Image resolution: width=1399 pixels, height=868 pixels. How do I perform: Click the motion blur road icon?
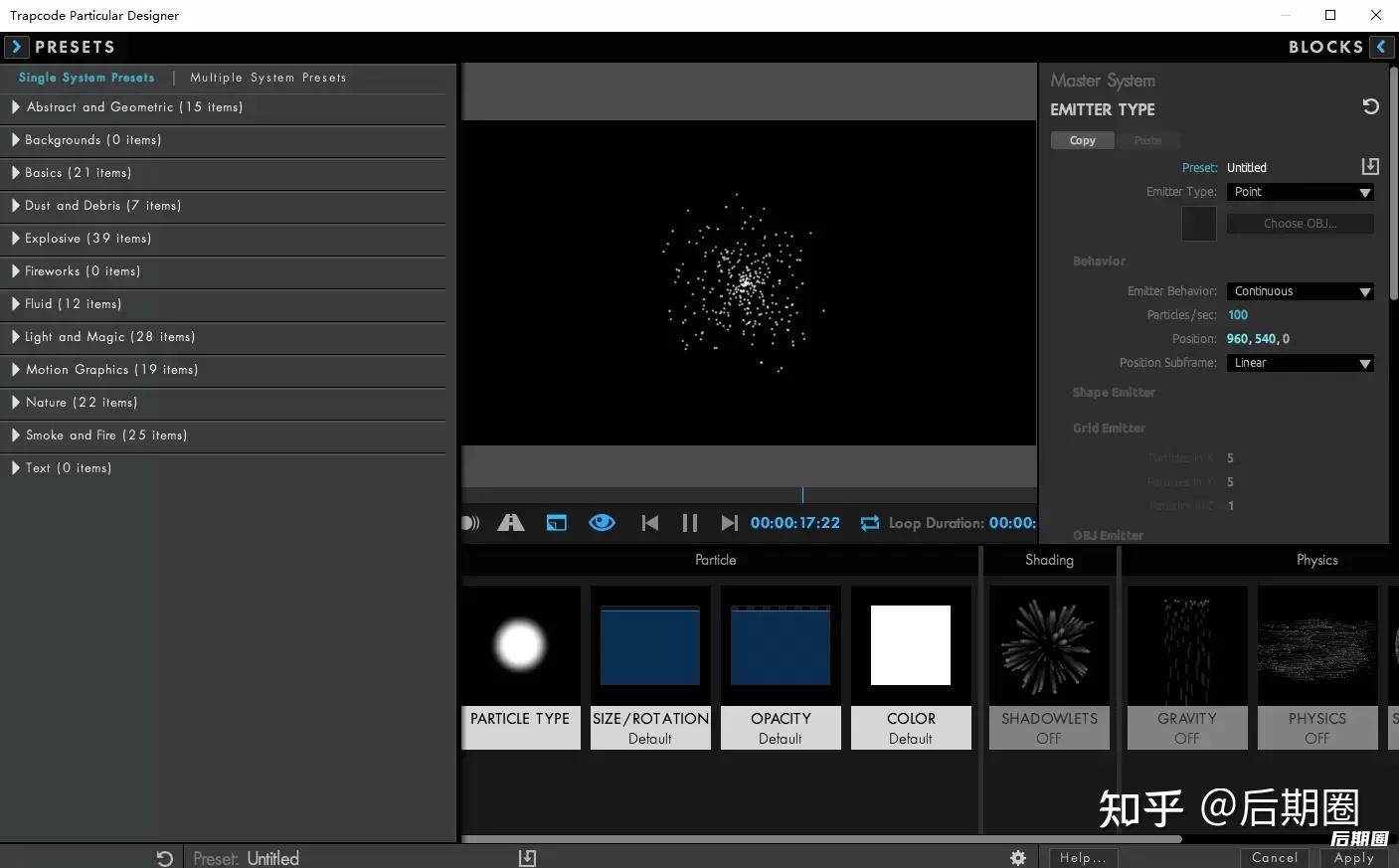tap(510, 522)
